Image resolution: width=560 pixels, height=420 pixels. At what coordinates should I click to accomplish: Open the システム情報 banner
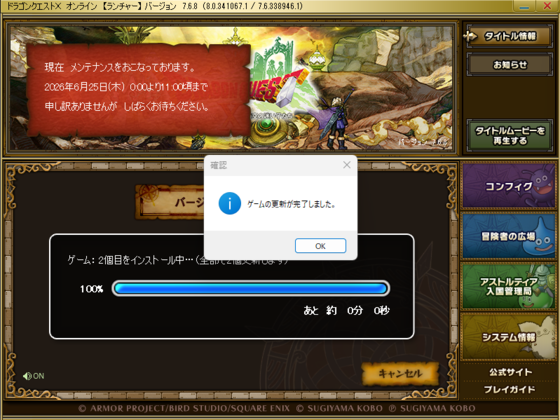click(509, 337)
